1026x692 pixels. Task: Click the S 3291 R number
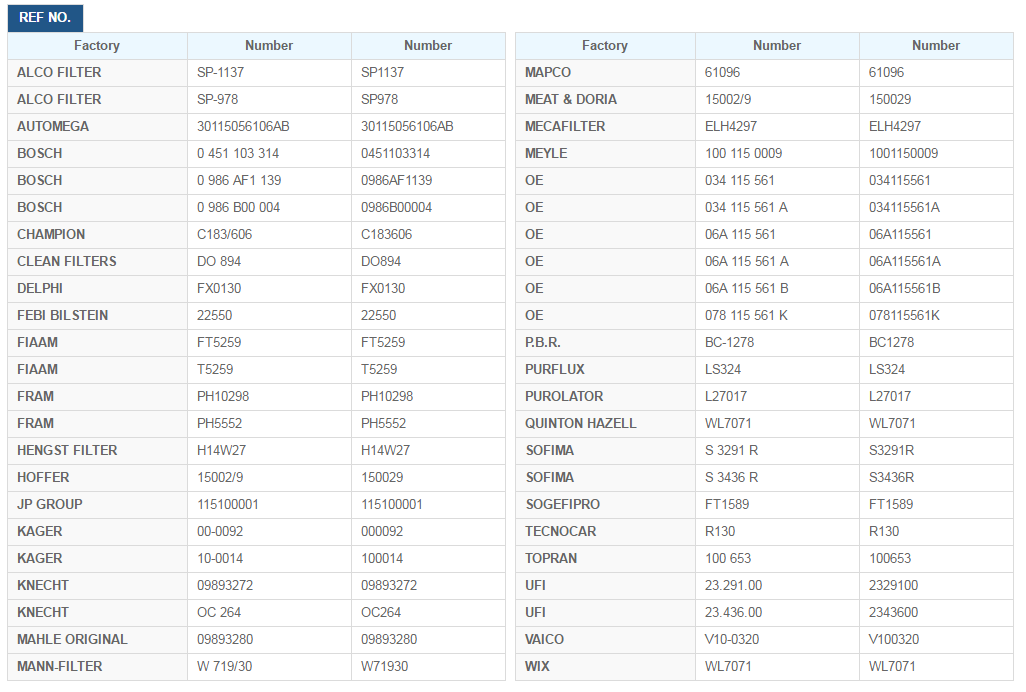tap(731, 450)
